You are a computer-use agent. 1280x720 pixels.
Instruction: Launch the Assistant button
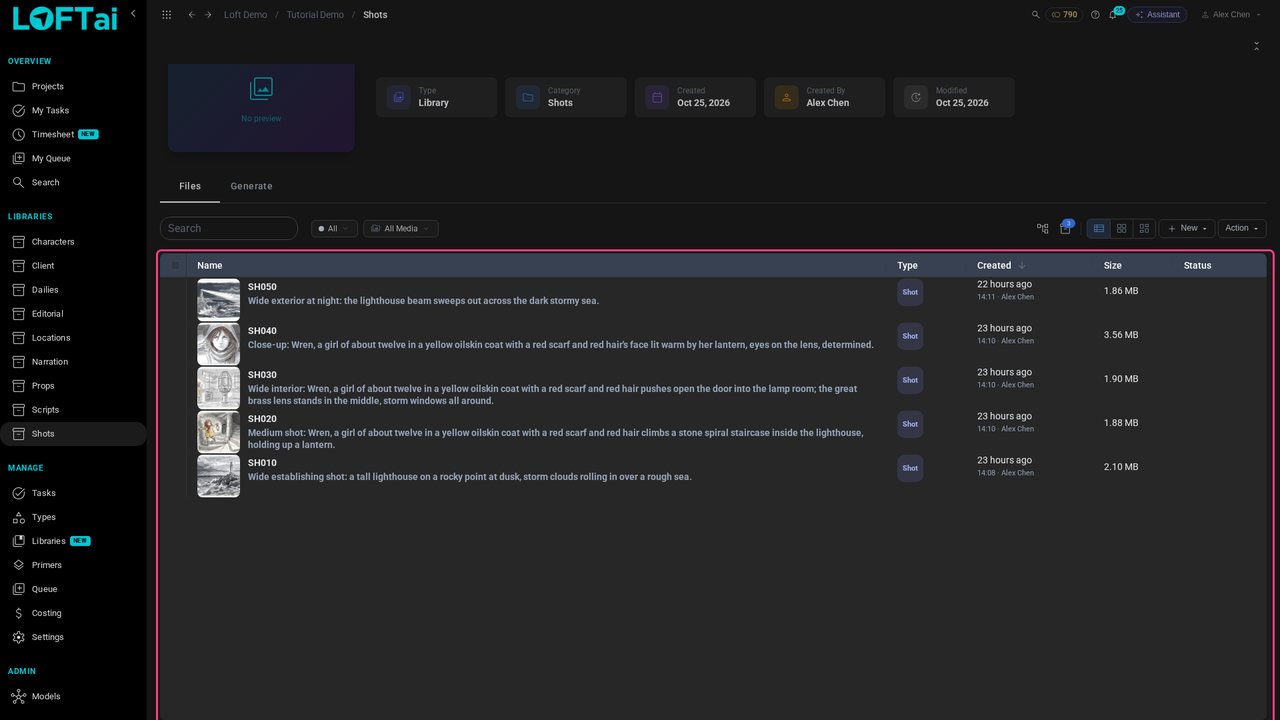point(1157,15)
